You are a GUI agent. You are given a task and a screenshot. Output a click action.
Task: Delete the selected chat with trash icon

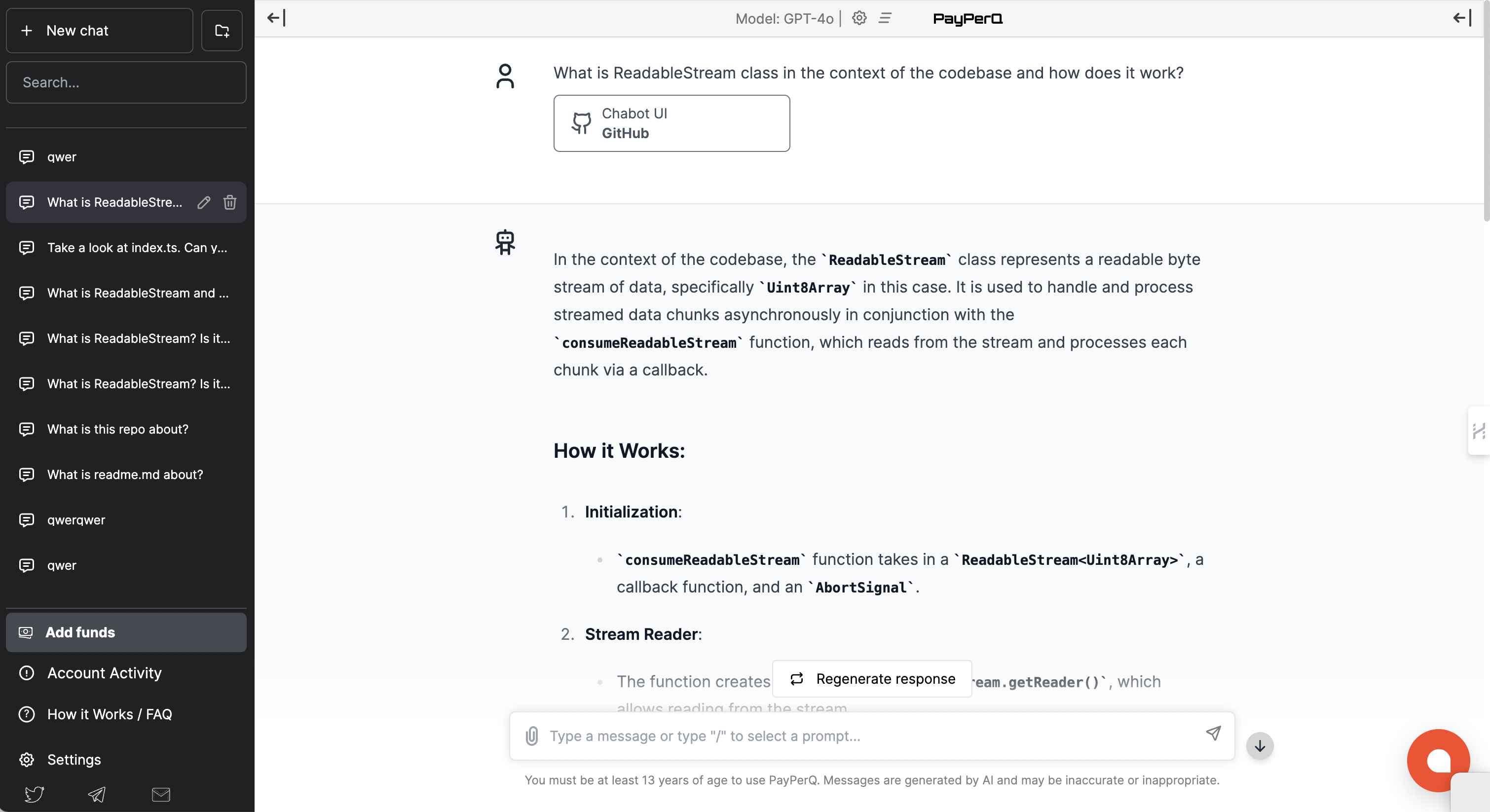click(x=229, y=202)
